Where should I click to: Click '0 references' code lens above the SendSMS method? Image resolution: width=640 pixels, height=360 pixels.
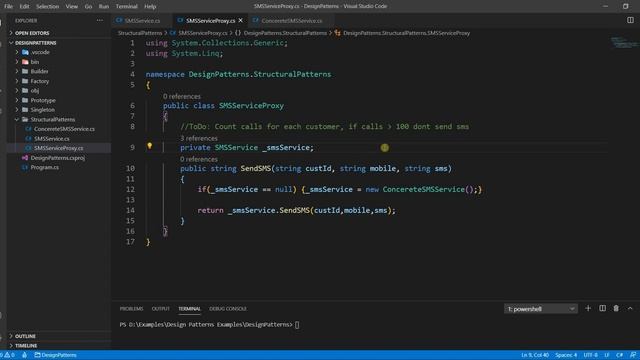coord(199,159)
